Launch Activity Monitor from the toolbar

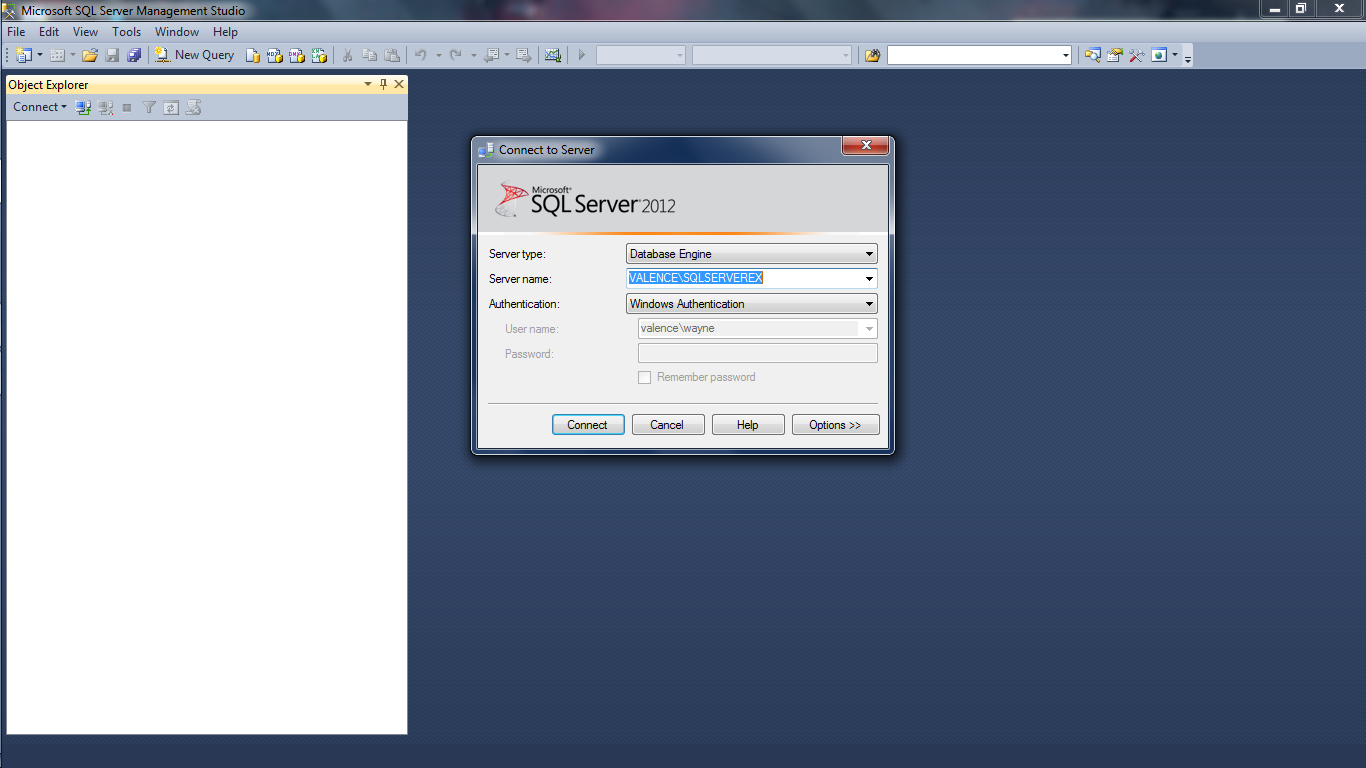click(553, 55)
